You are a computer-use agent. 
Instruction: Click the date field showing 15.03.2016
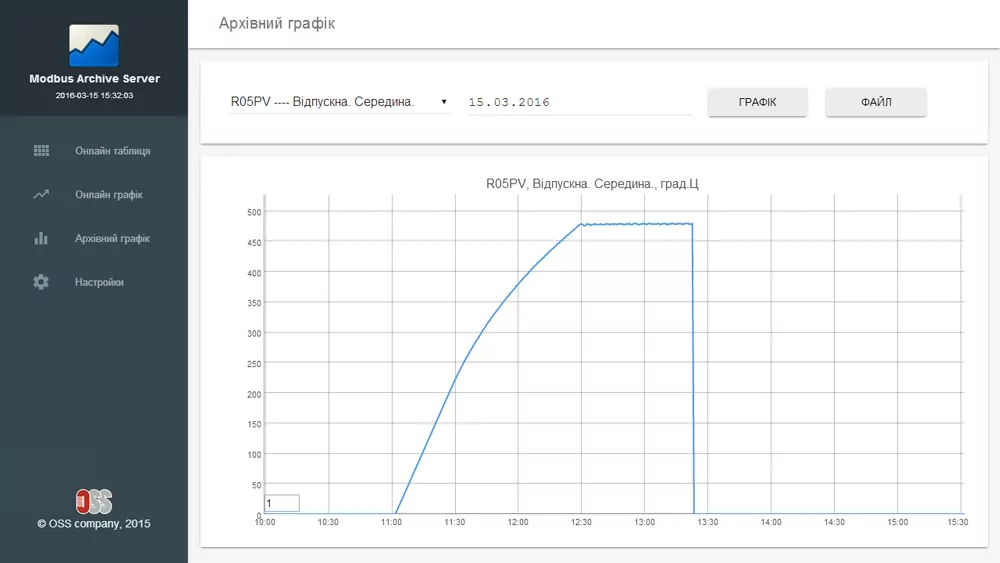click(x=580, y=102)
